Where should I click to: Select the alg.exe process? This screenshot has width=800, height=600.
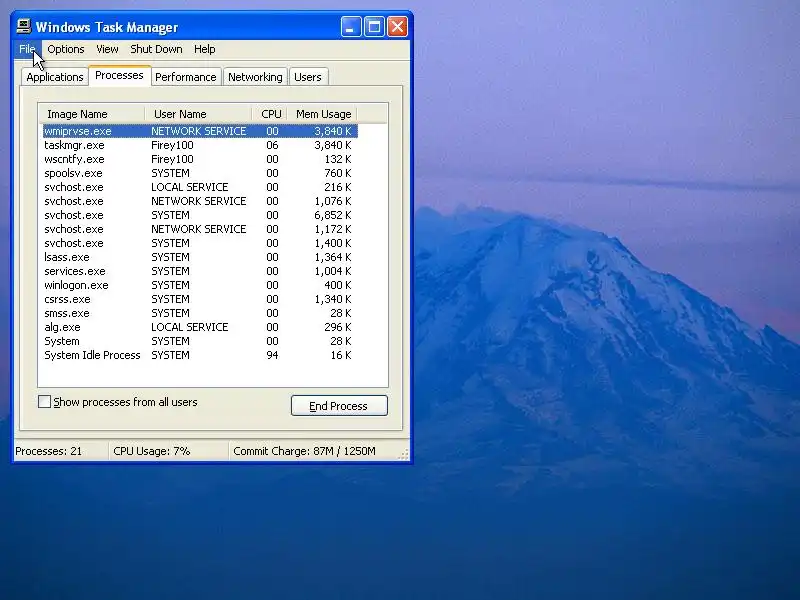point(200,328)
